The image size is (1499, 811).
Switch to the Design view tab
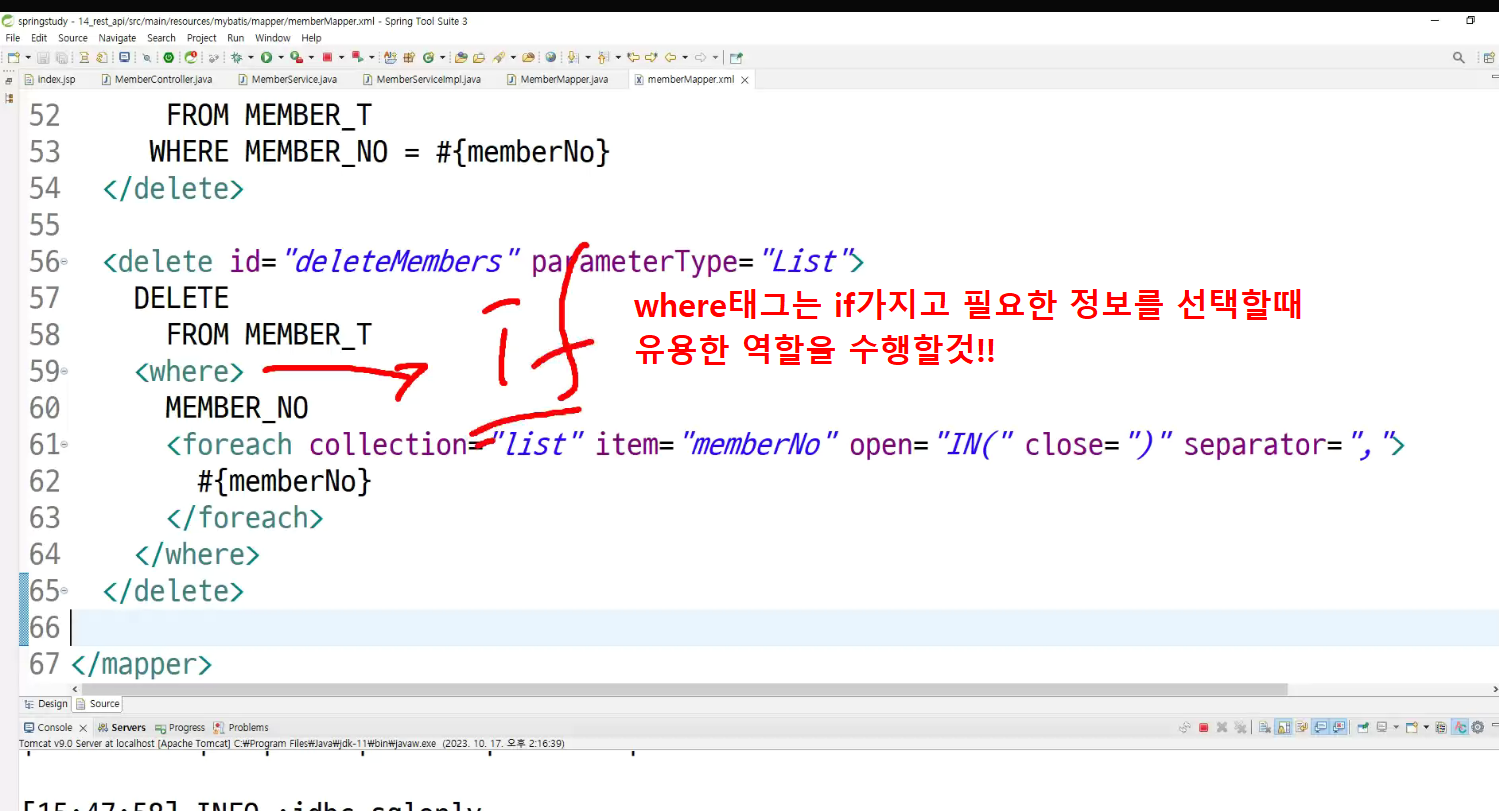click(x=46, y=704)
